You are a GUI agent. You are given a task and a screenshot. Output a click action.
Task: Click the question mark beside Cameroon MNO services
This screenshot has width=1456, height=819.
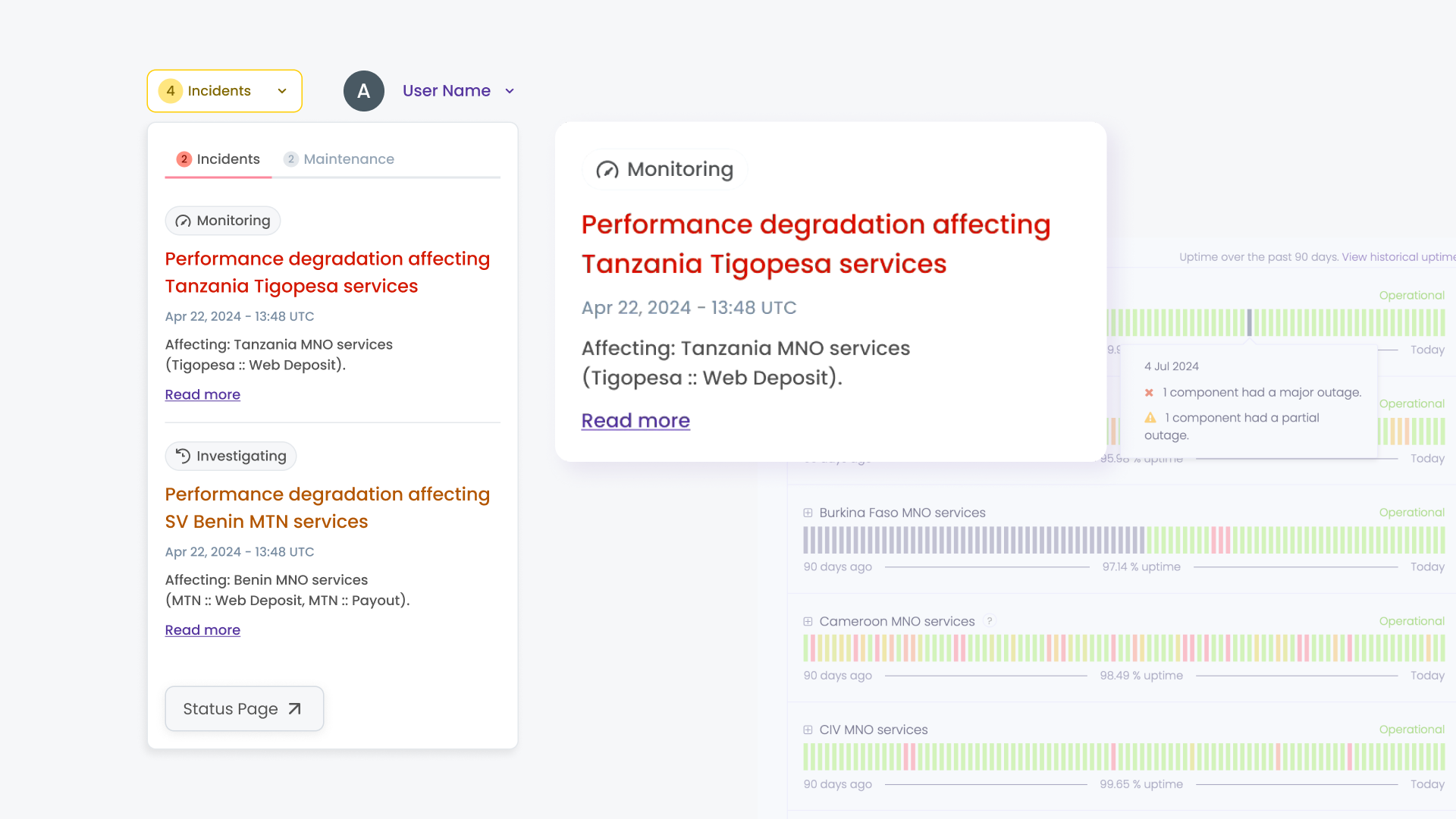pyautogui.click(x=990, y=621)
